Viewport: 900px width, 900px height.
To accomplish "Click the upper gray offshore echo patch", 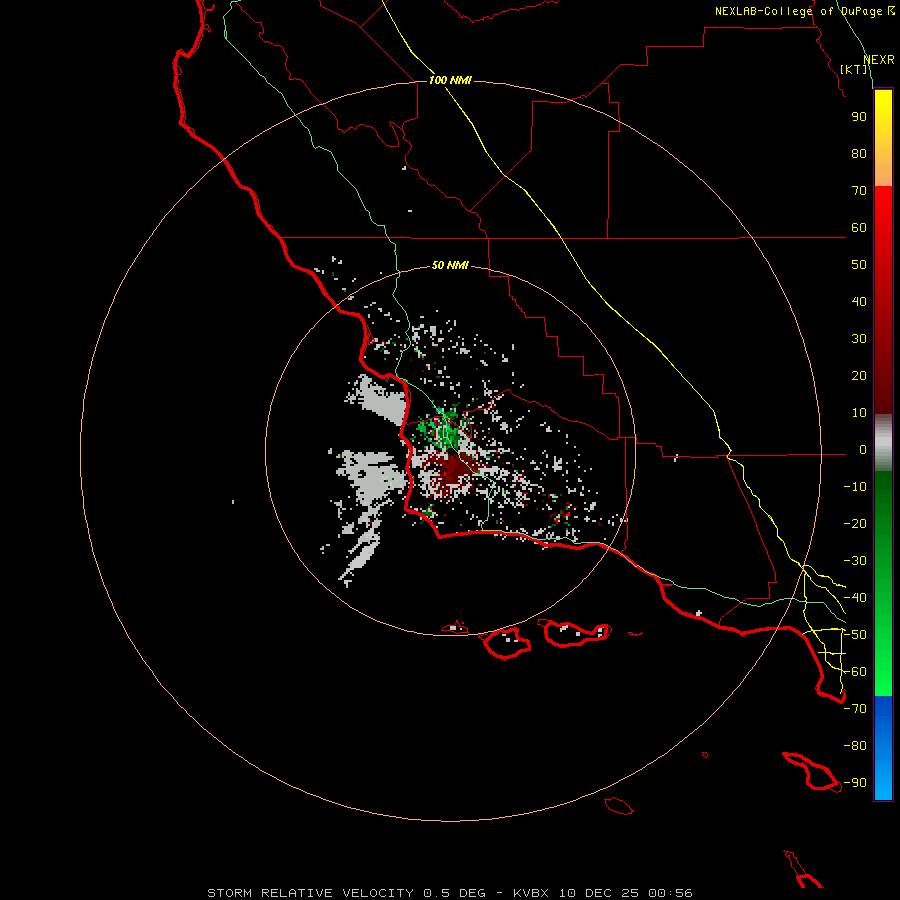I will [x=379, y=398].
